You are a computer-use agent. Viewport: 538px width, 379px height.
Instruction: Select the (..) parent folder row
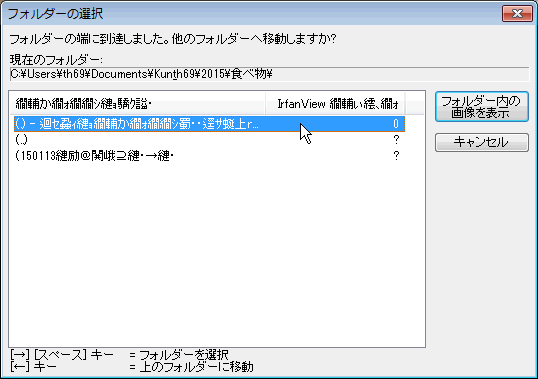(x=209, y=140)
